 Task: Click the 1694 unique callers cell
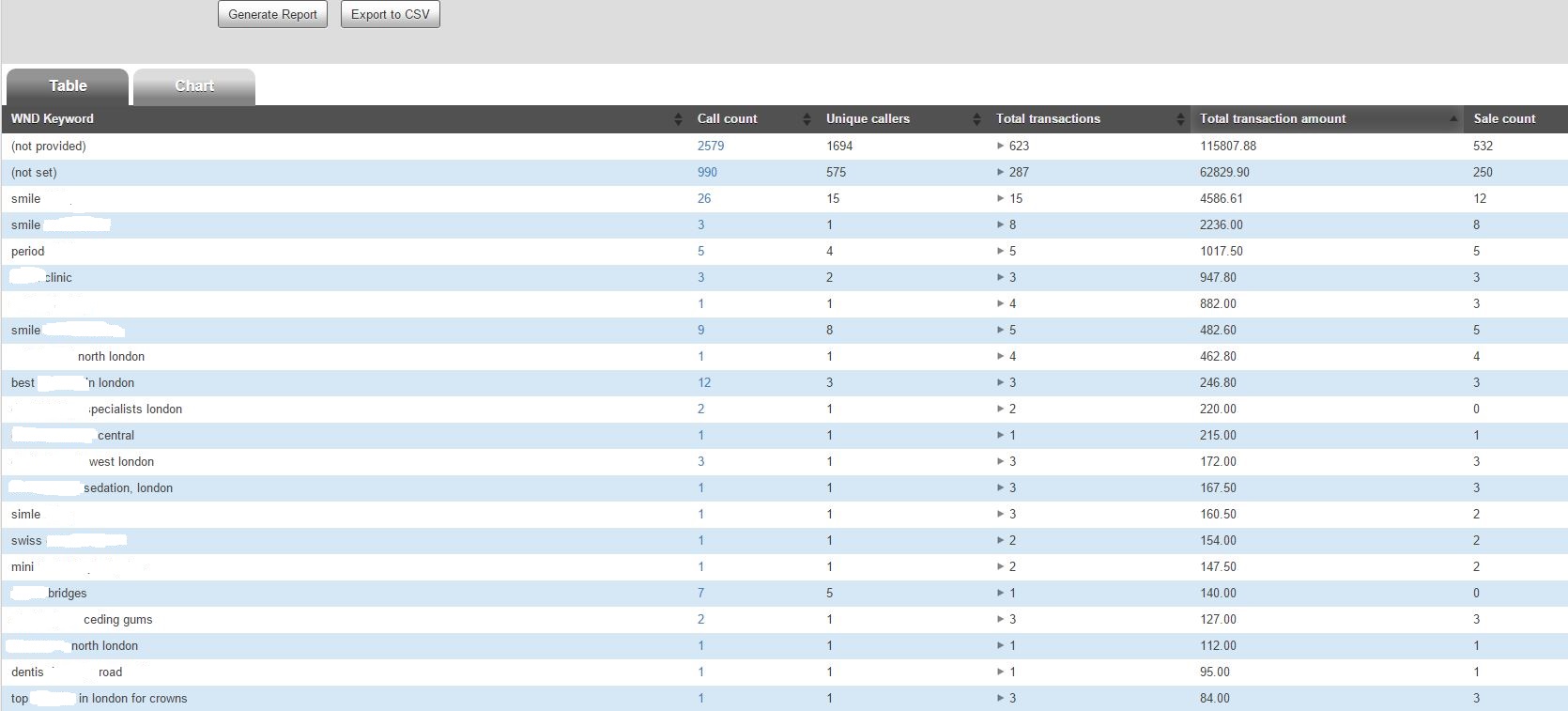click(x=839, y=146)
